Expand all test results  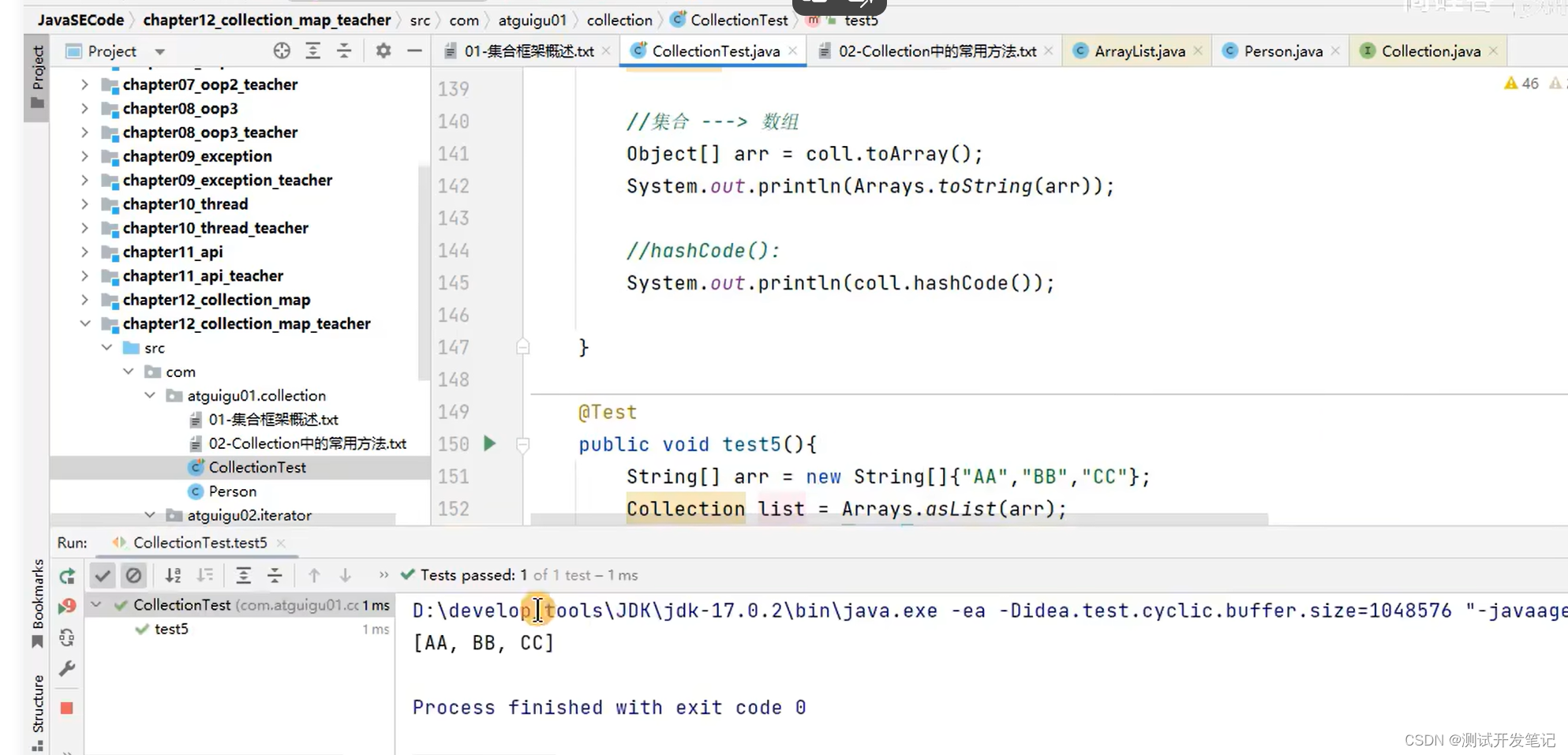(x=244, y=575)
